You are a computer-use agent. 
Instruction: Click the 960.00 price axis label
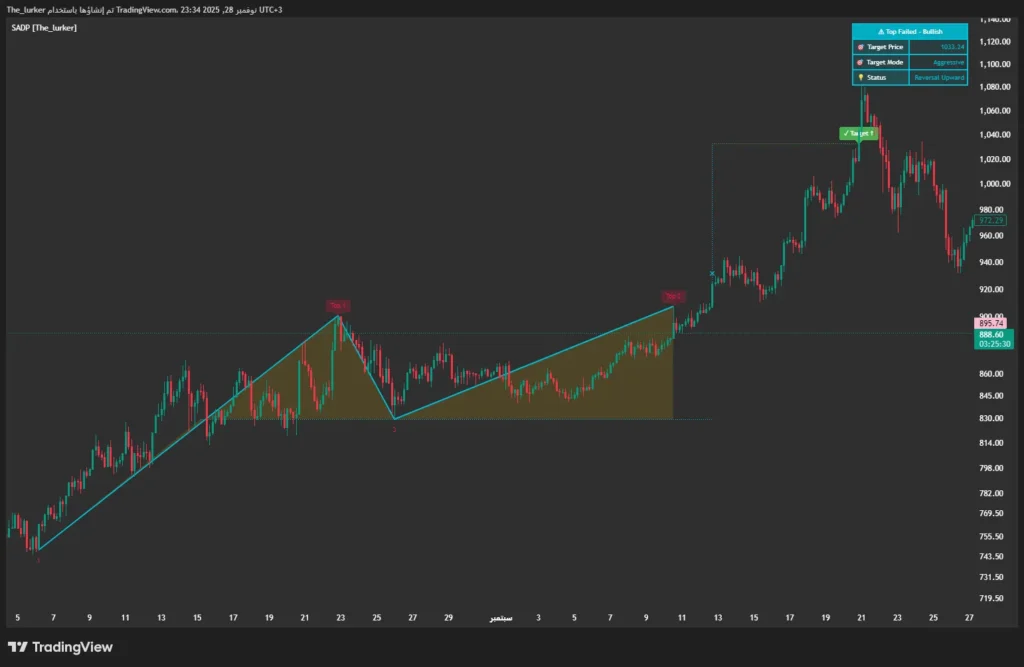click(991, 236)
